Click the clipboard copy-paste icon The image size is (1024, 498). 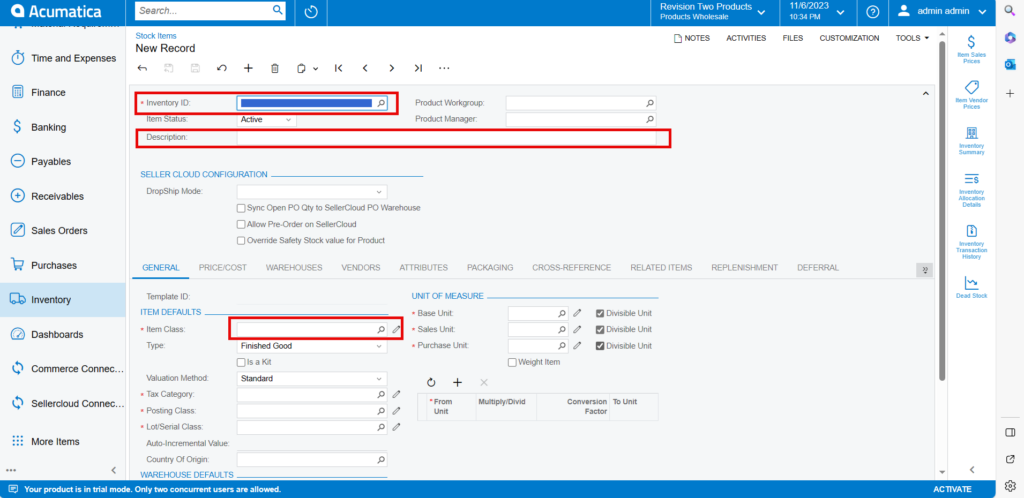[x=301, y=68]
